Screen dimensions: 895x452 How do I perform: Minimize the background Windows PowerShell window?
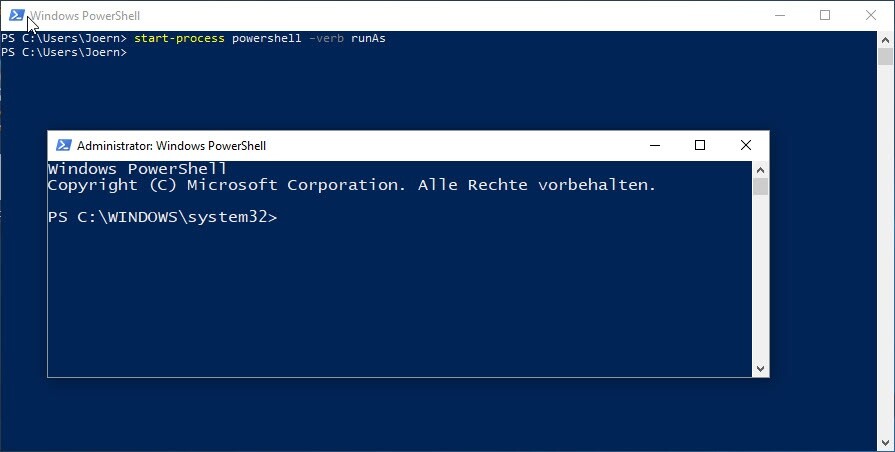(x=779, y=15)
